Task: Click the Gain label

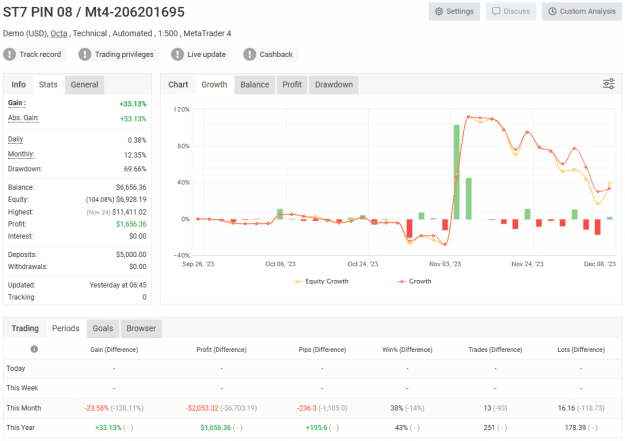Action: [17, 103]
